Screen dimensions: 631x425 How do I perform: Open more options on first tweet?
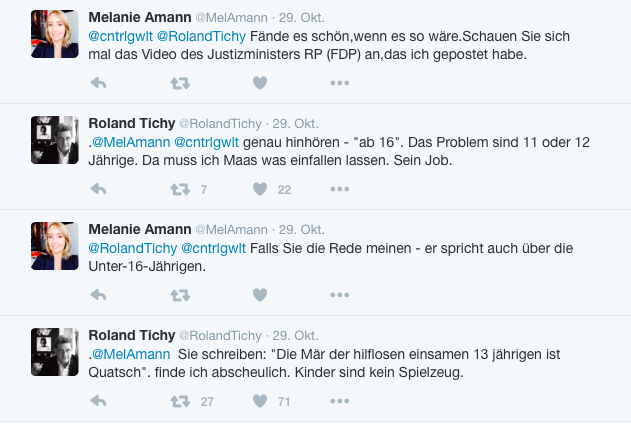point(339,83)
